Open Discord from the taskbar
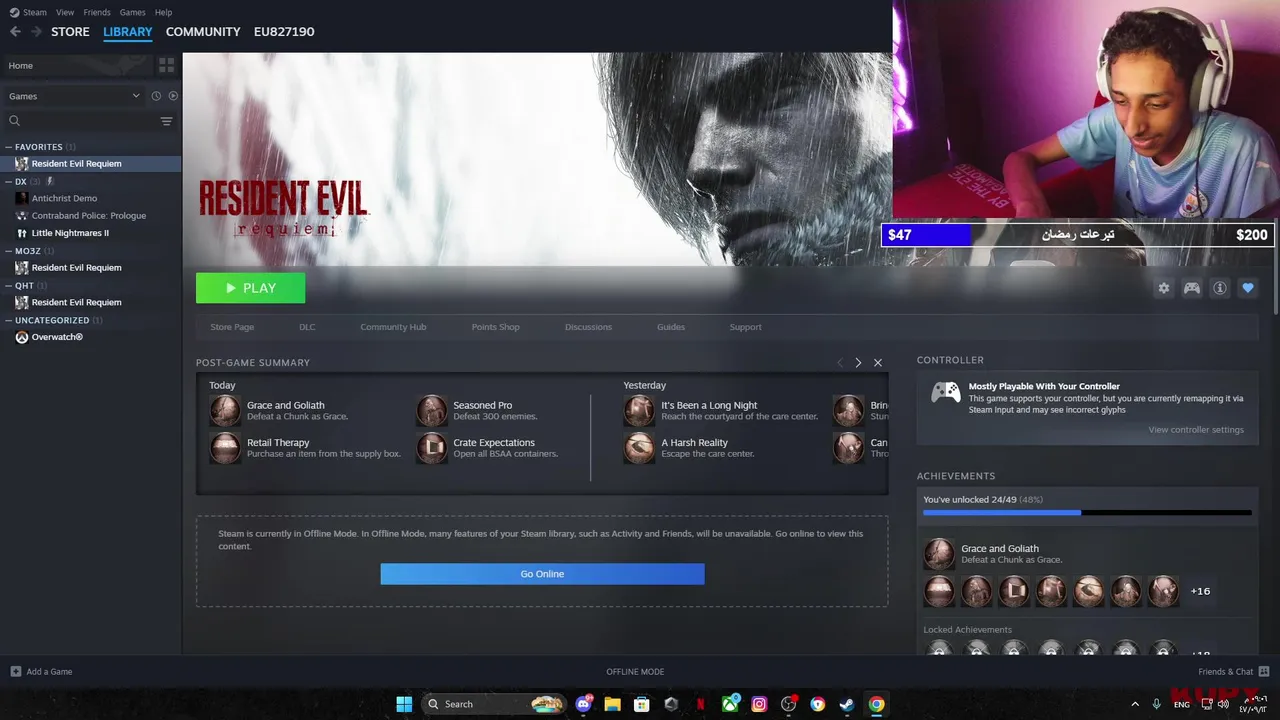This screenshot has width=1280, height=720. (583, 704)
